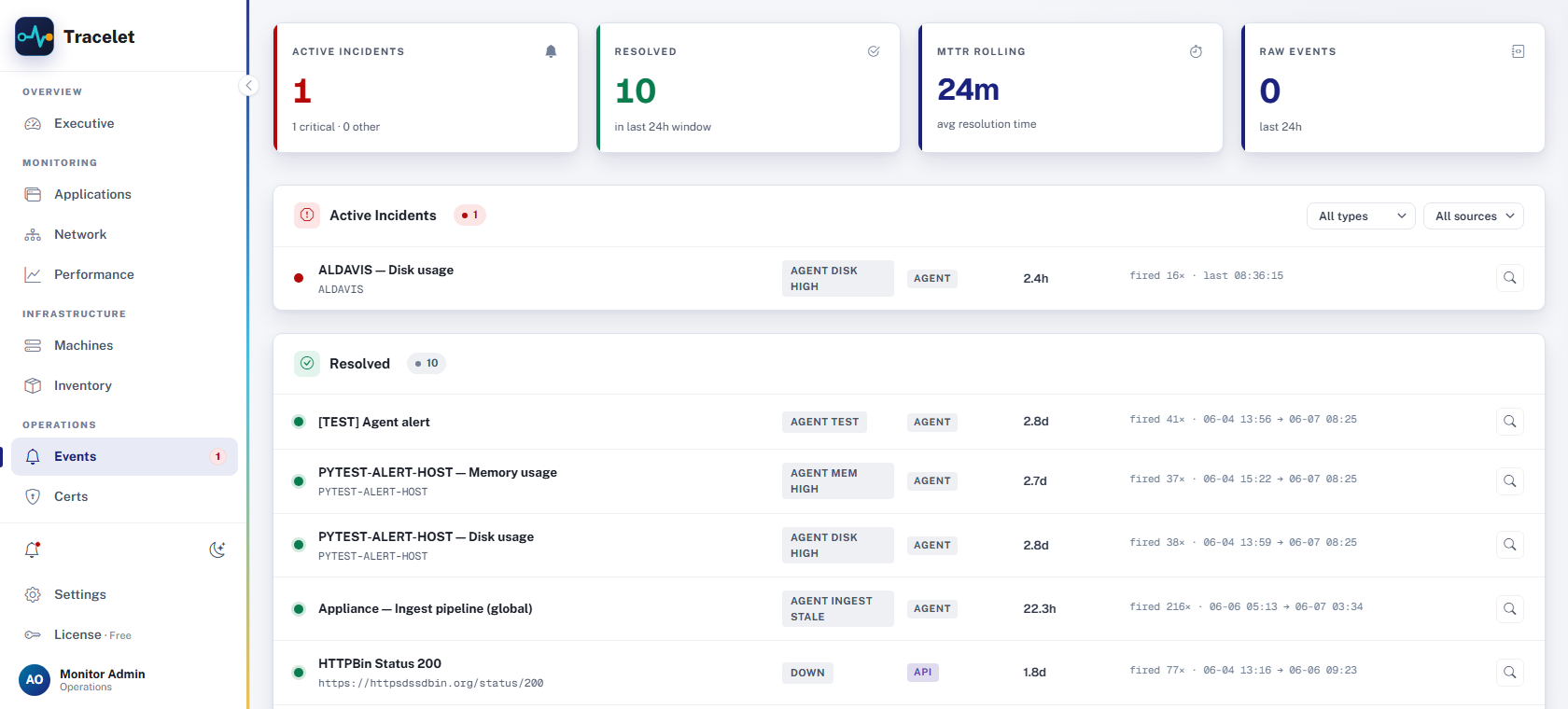Image resolution: width=1568 pixels, height=709 pixels.
Task: Click the Events bell icon in sidebar
Action: point(33,456)
